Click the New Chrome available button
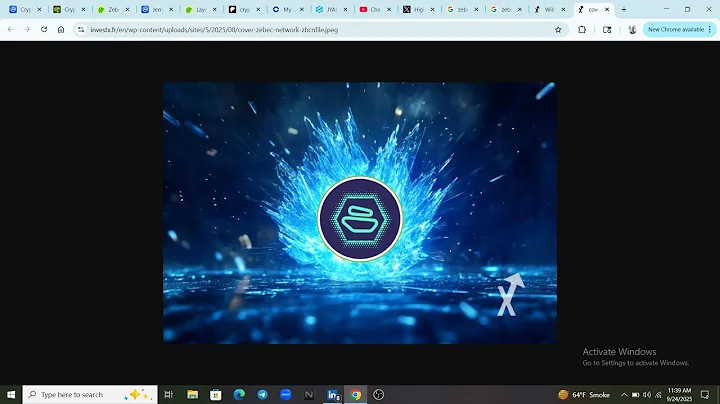720x404 pixels. tap(679, 29)
